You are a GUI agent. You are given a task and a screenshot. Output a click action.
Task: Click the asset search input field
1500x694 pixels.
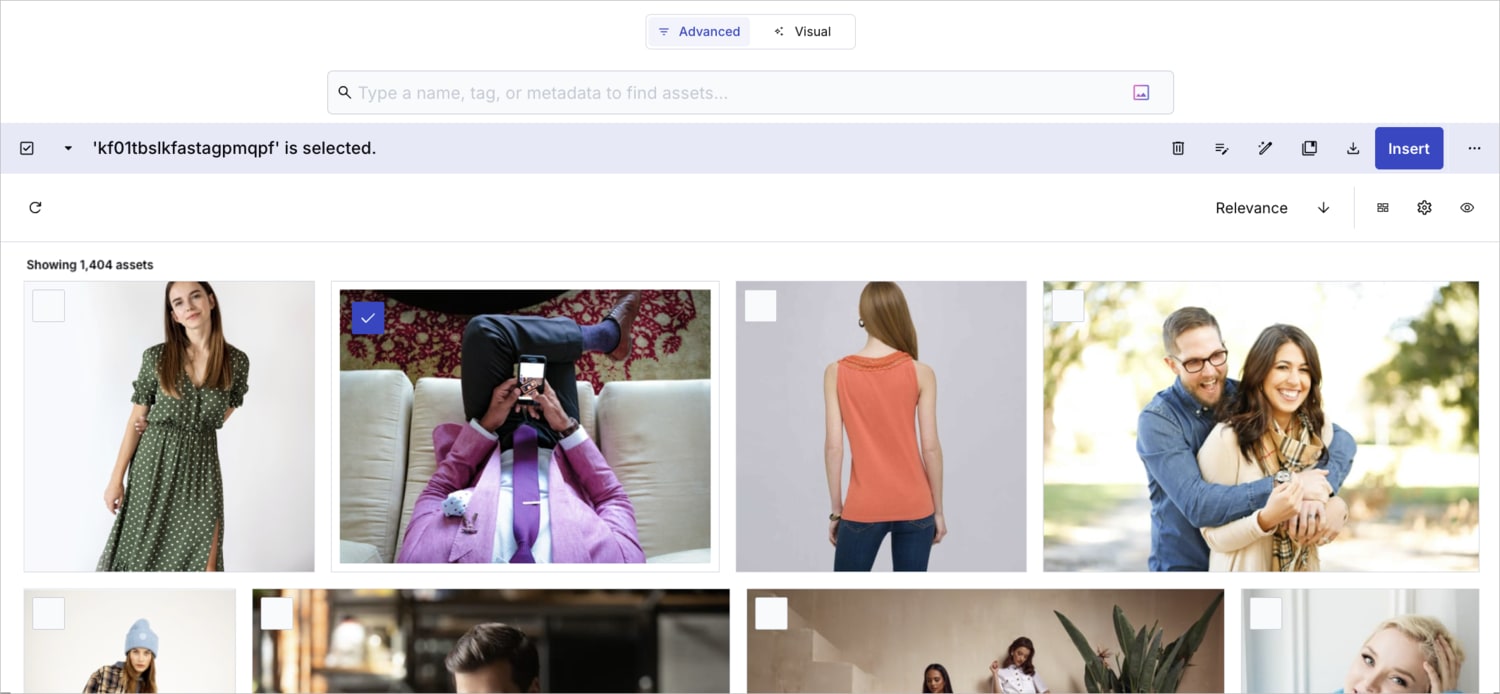750,93
